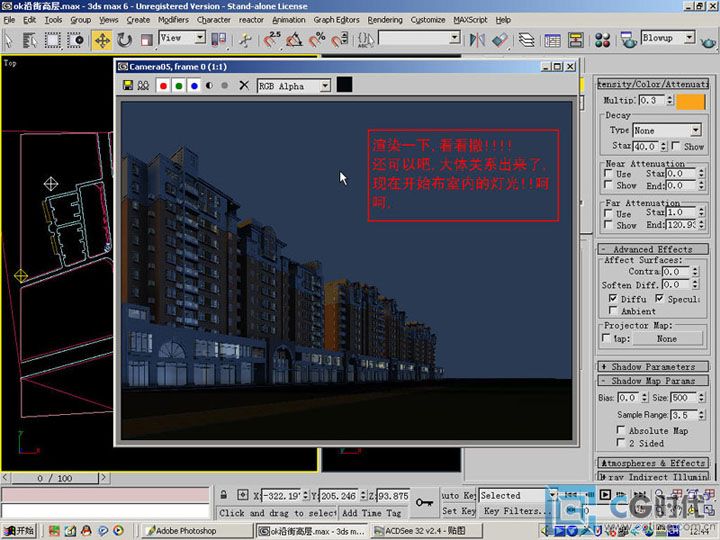The height and width of the screenshot is (540, 720).
Task: Click the Mirror Selected Objects tool
Action: pyautogui.click(x=477, y=40)
